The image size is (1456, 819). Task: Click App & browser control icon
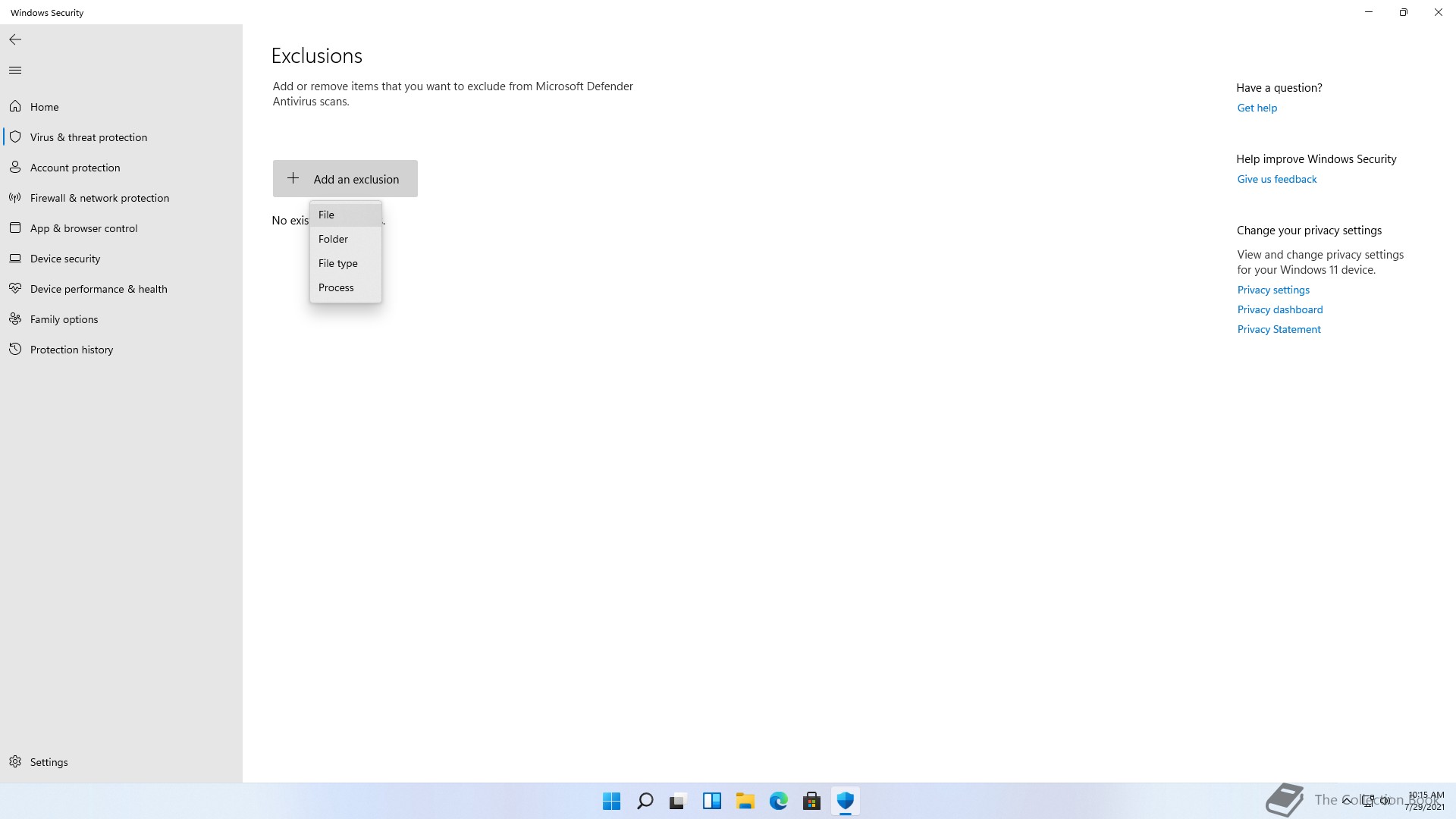click(15, 228)
